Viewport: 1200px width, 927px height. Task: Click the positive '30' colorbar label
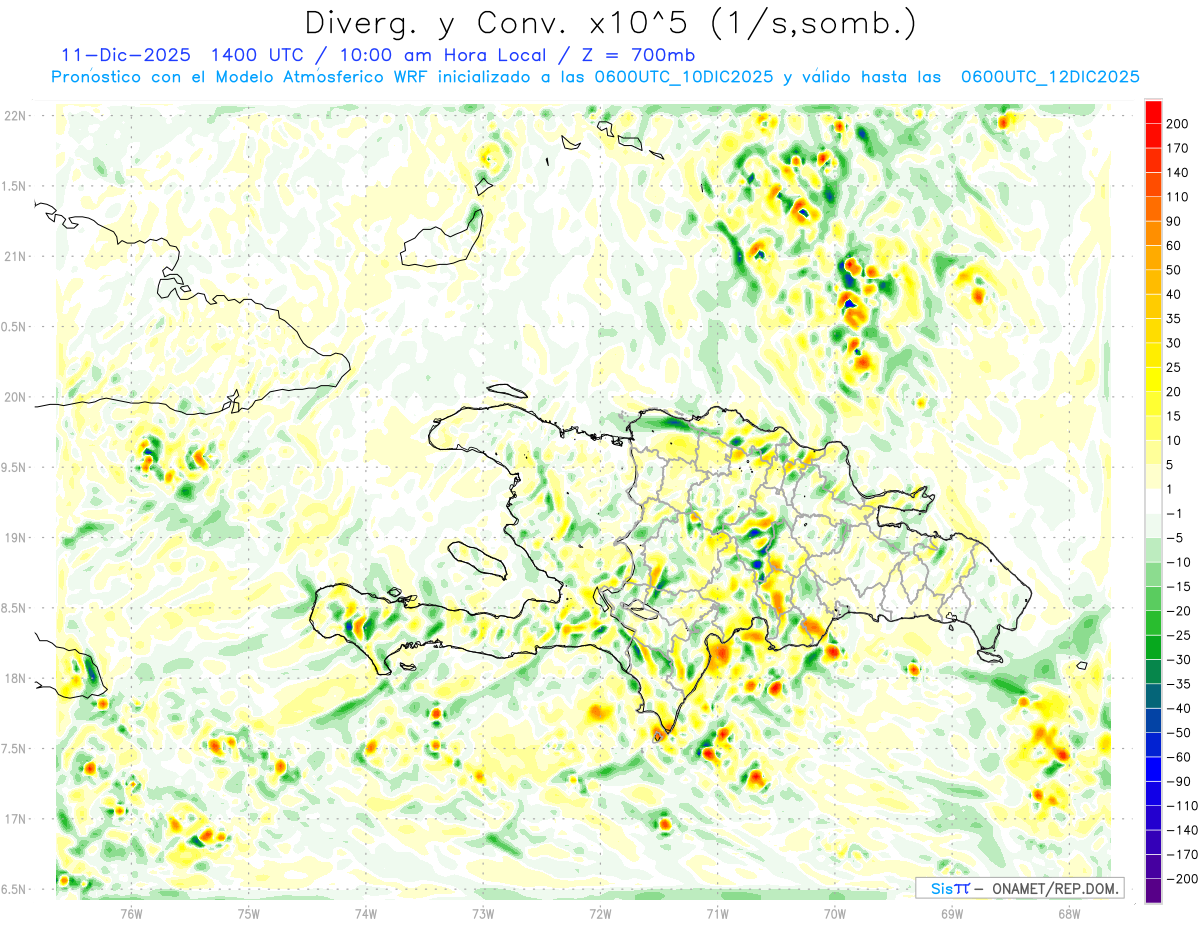[1175, 343]
